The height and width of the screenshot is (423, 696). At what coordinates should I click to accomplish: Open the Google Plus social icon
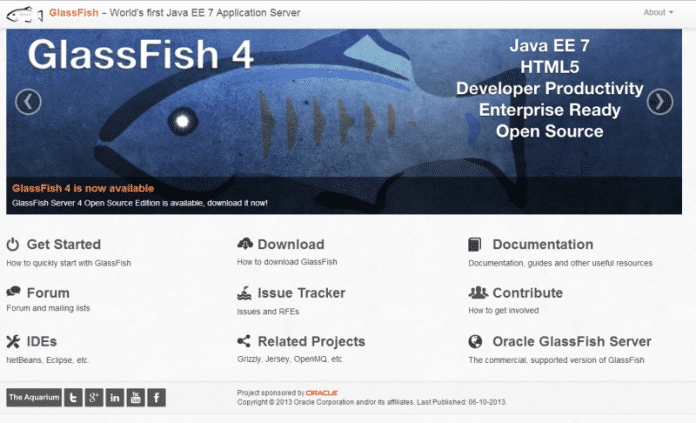(x=94, y=397)
